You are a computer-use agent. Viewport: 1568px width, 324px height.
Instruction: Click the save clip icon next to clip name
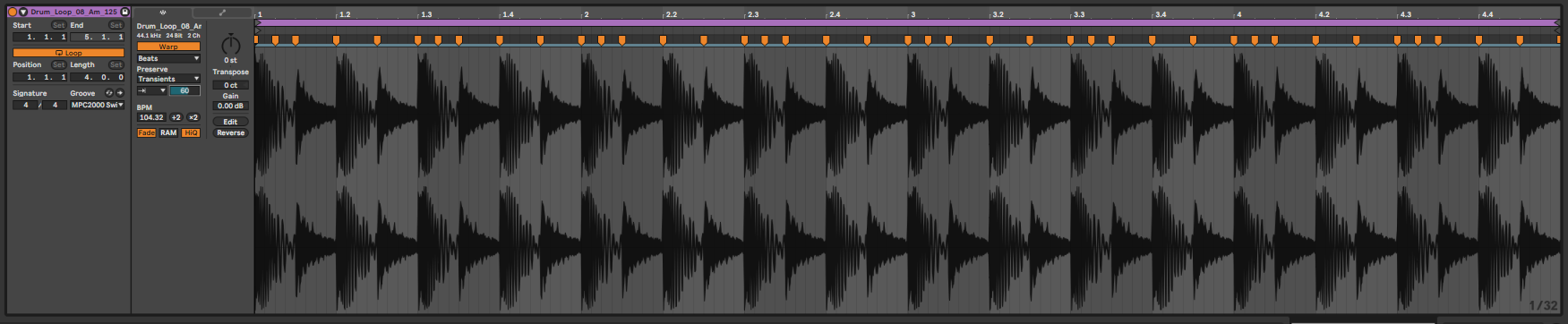(124, 12)
